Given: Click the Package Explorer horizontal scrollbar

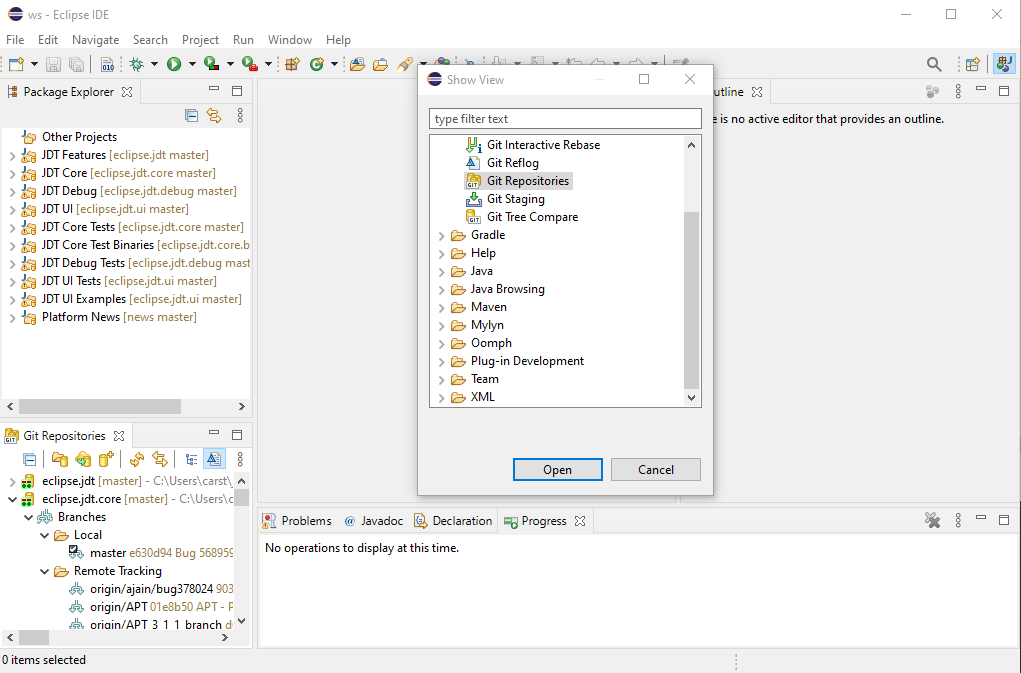Looking at the screenshot, I should coord(100,406).
